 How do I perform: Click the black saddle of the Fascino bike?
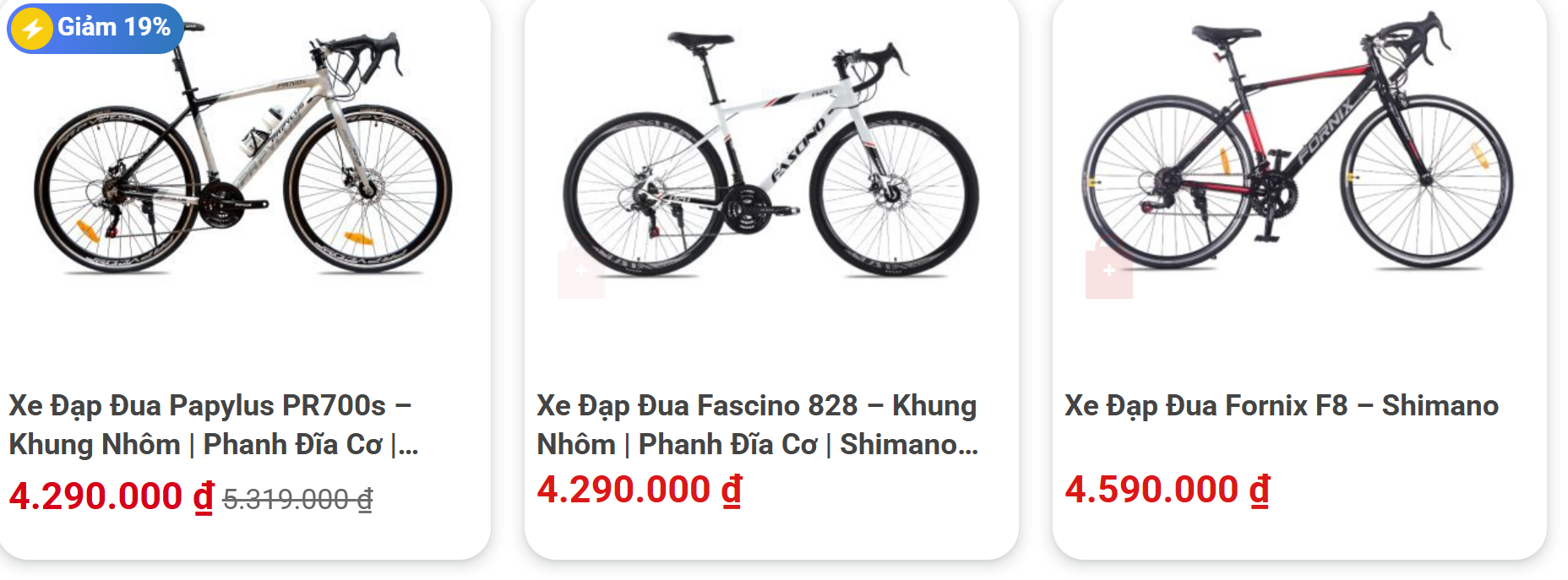tap(700, 41)
